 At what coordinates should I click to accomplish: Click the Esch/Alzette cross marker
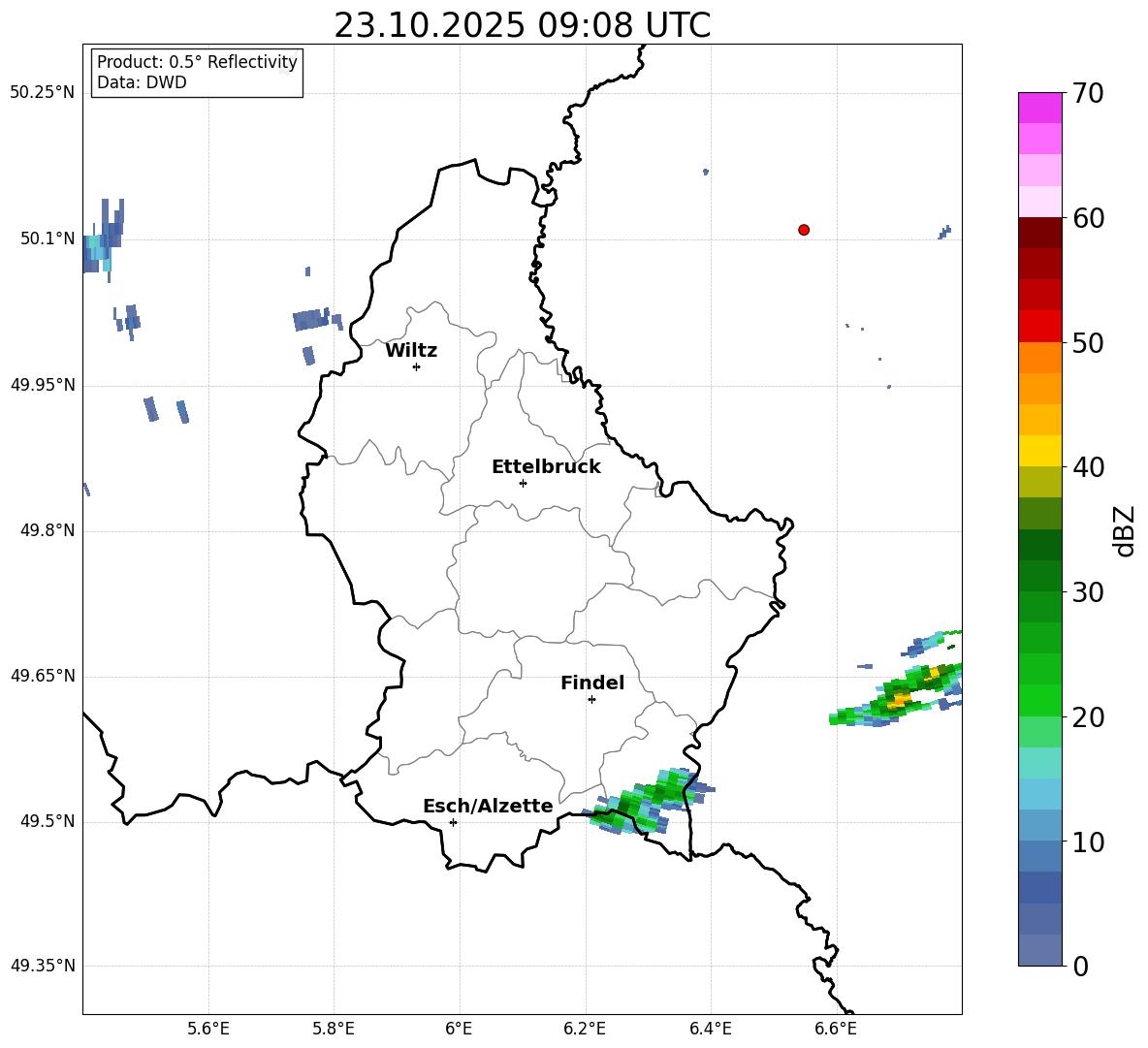453,822
